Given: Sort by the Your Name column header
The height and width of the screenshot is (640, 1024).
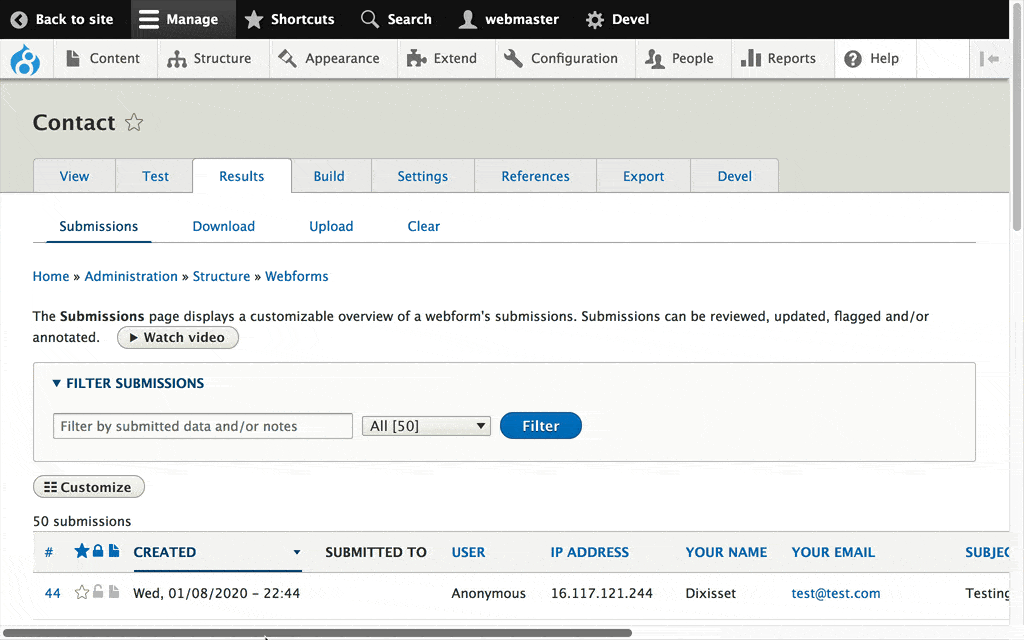Looking at the screenshot, I should 726,552.
